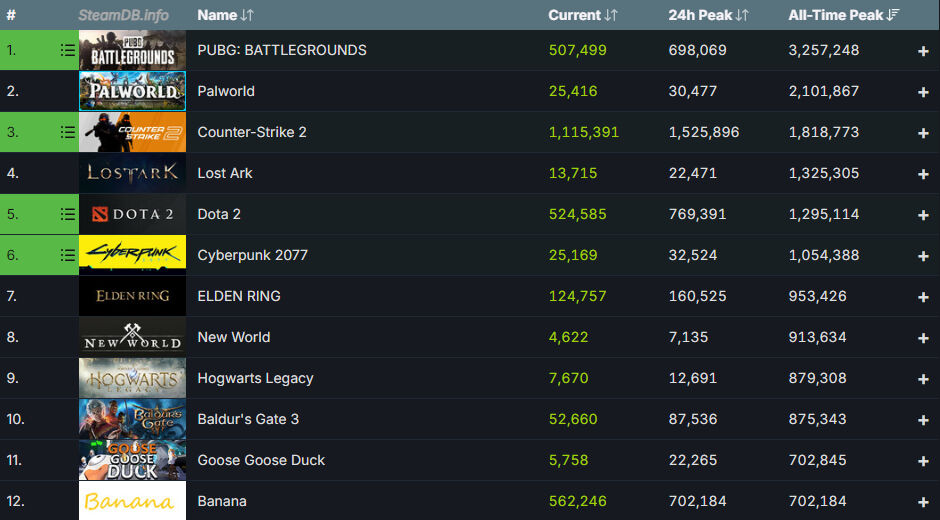Sort by 24h Peak column header
The width and height of the screenshot is (940, 520).
pyautogui.click(x=708, y=15)
